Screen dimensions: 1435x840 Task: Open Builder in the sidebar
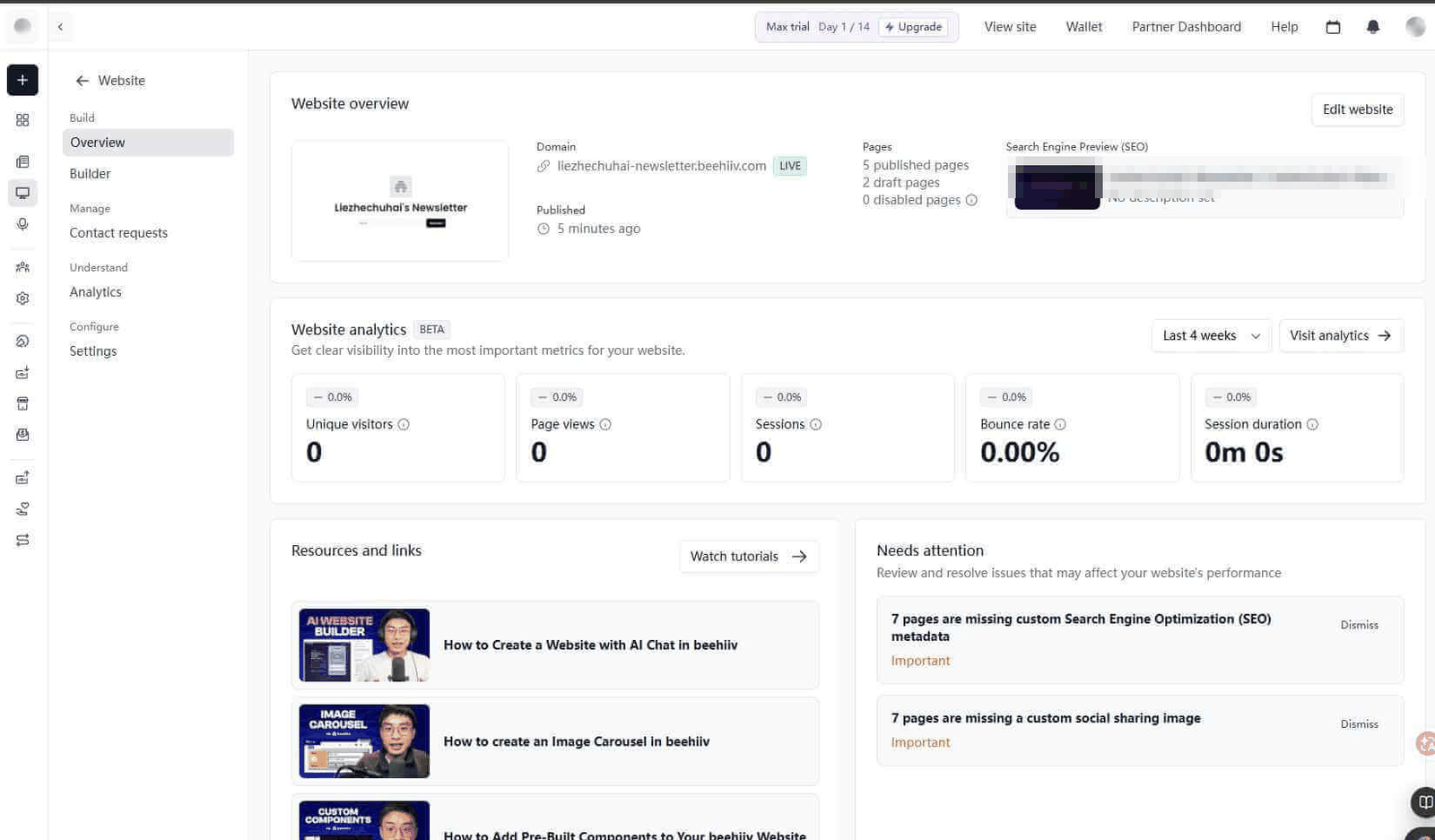(x=91, y=174)
